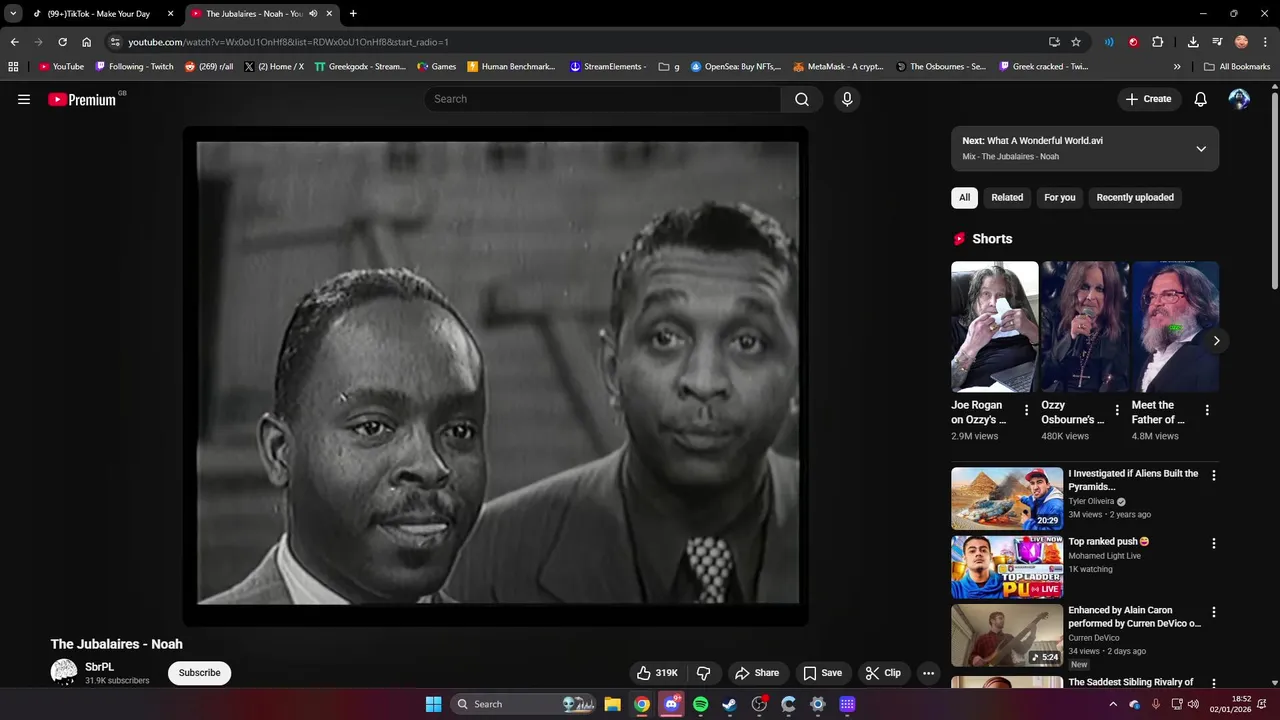
Task: Open the SbrPL channel name link
Action: tap(99, 667)
